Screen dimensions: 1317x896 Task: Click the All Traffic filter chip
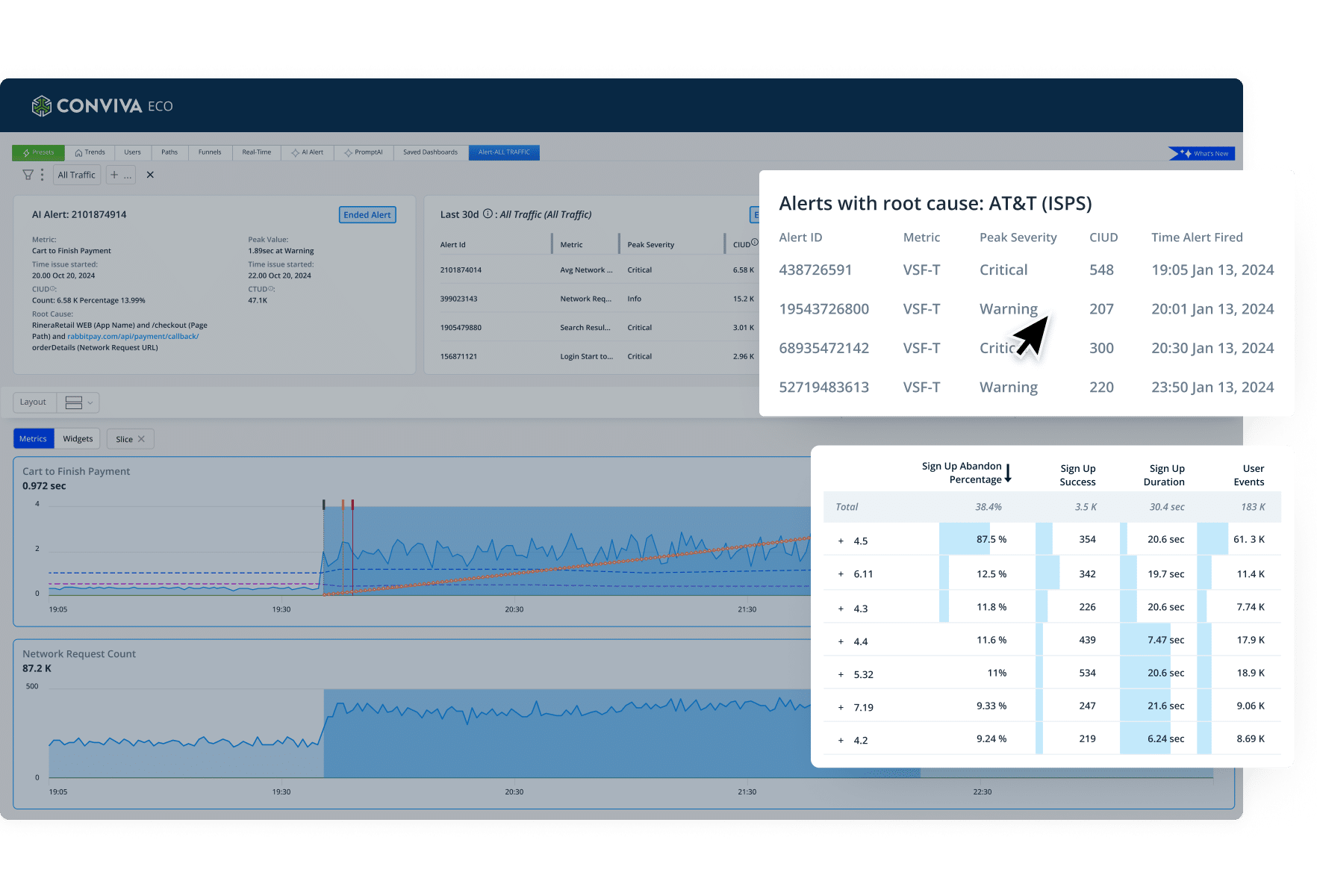(x=76, y=175)
